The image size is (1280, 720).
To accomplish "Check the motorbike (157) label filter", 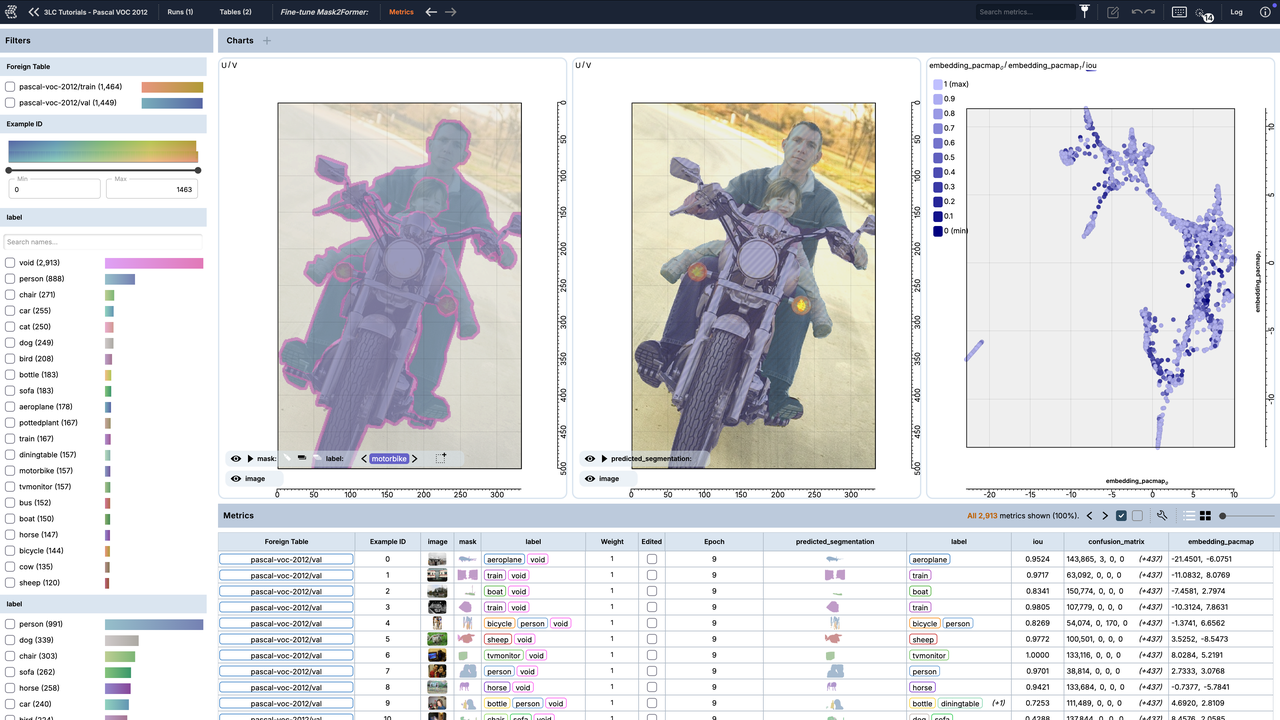I will (x=10, y=471).
